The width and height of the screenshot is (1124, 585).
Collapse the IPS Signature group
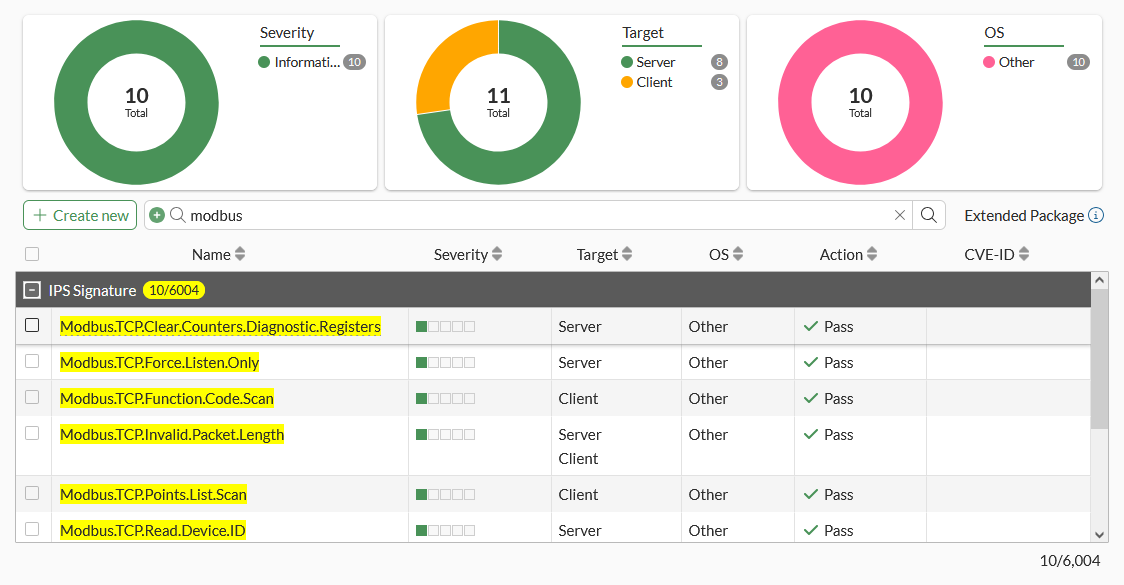pos(32,290)
